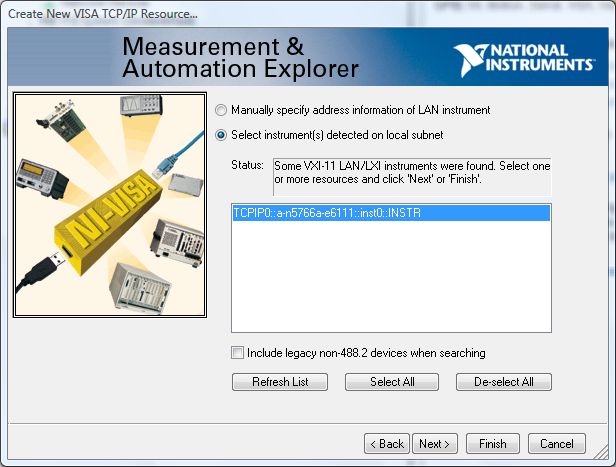This screenshot has width=616, height=467.
Task: Click De-select All to clear selection
Action: tap(504, 382)
